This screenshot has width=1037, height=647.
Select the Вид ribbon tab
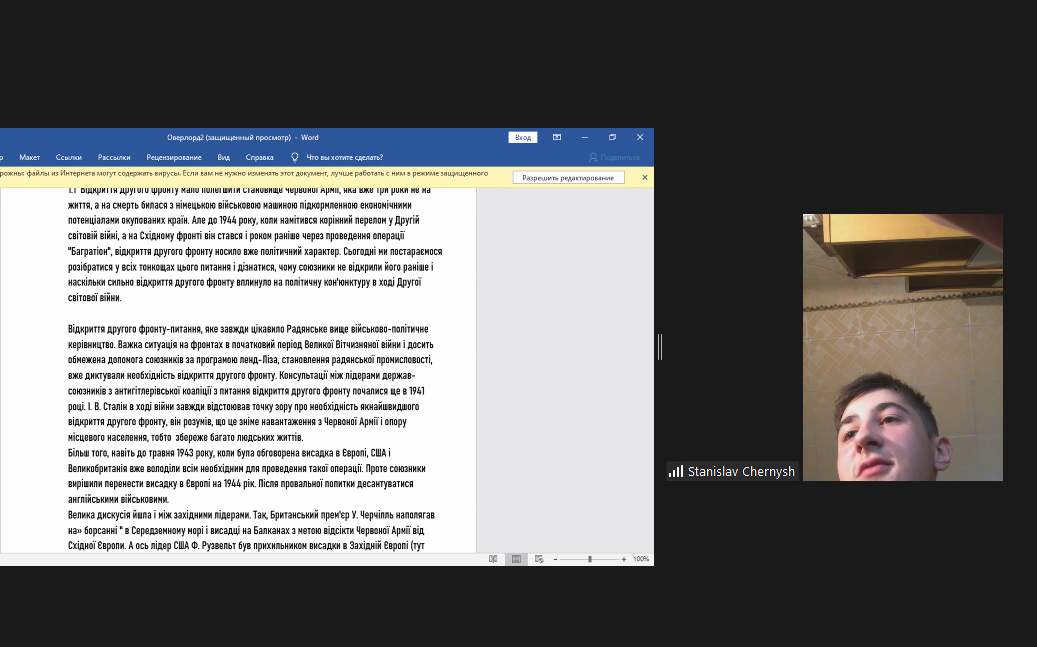pyautogui.click(x=224, y=157)
